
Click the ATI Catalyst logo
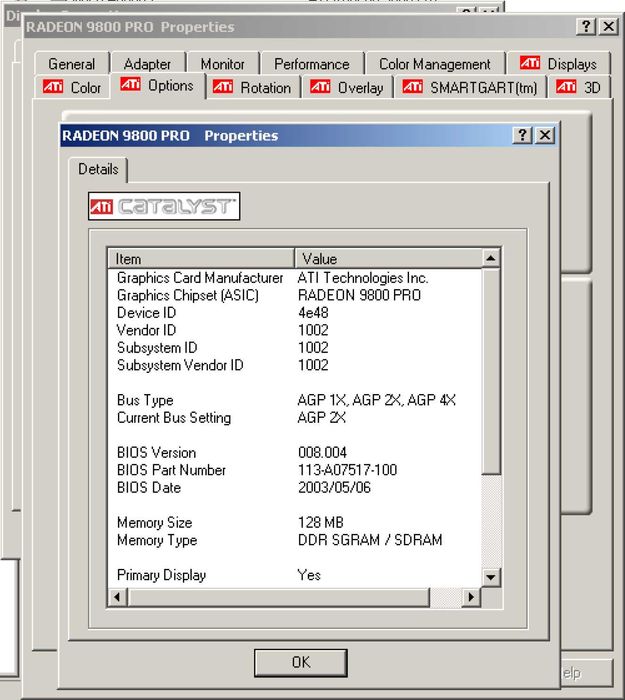(164, 206)
